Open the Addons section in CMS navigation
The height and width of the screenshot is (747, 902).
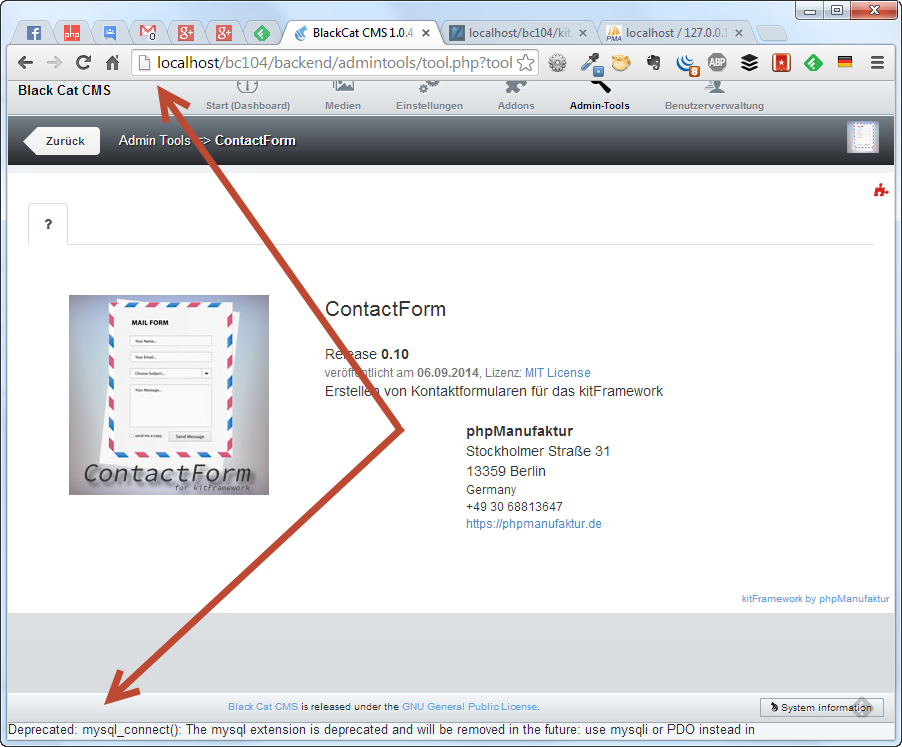pos(516,97)
